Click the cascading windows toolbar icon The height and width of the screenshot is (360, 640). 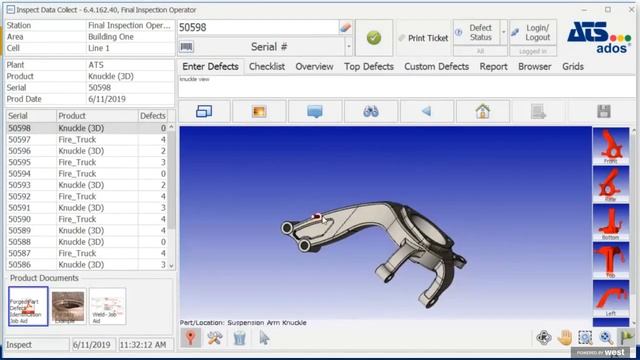(x=204, y=111)
